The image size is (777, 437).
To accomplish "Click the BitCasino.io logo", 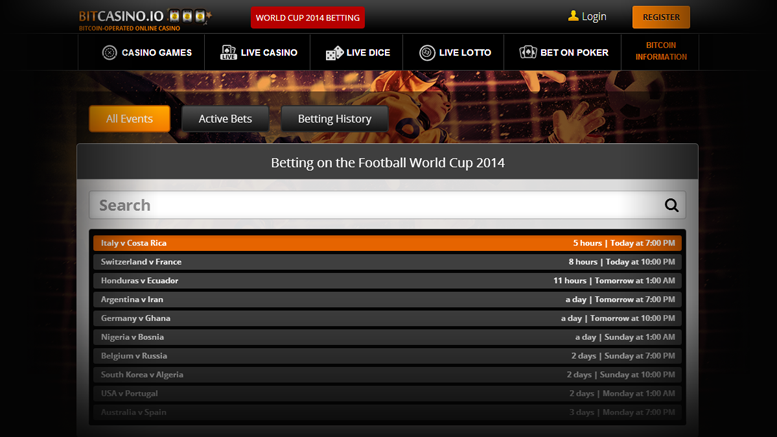I will pos(145,20).
